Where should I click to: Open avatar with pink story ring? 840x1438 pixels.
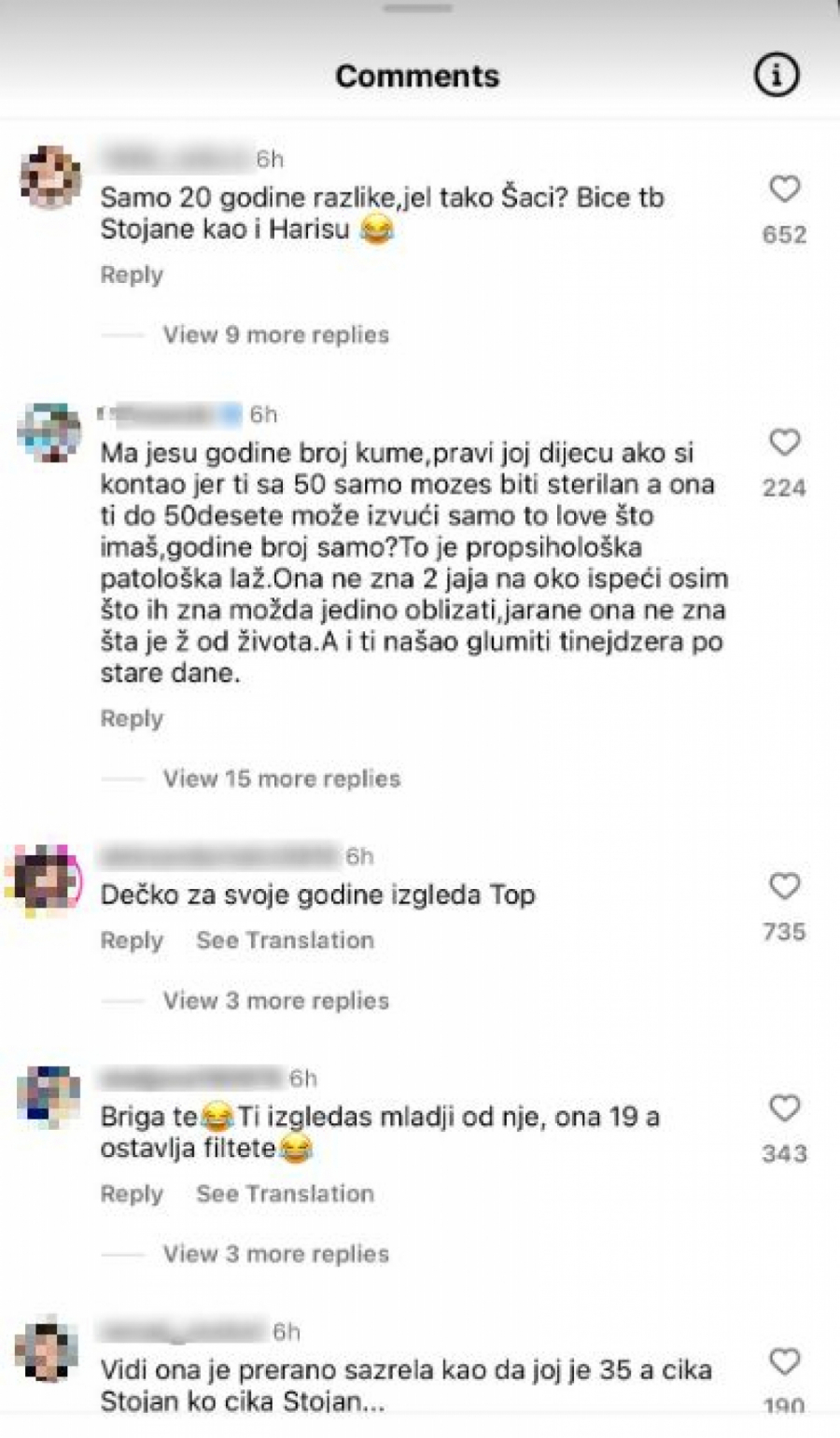45,879
